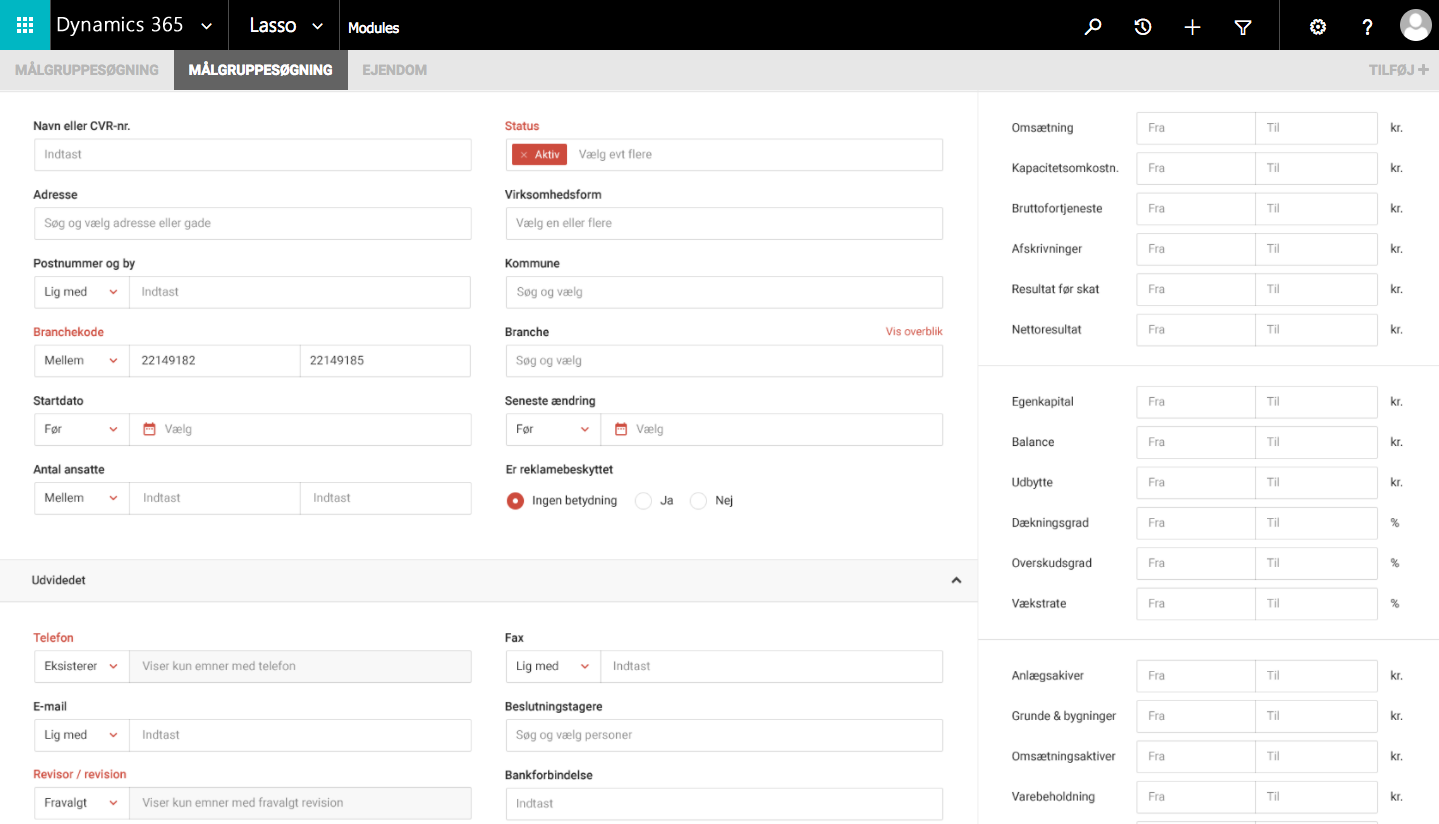The image size is (1439, 824).
Task: Click the Status Vælg evt flere field
Action: pyautogui.click(x=757, y=155)
